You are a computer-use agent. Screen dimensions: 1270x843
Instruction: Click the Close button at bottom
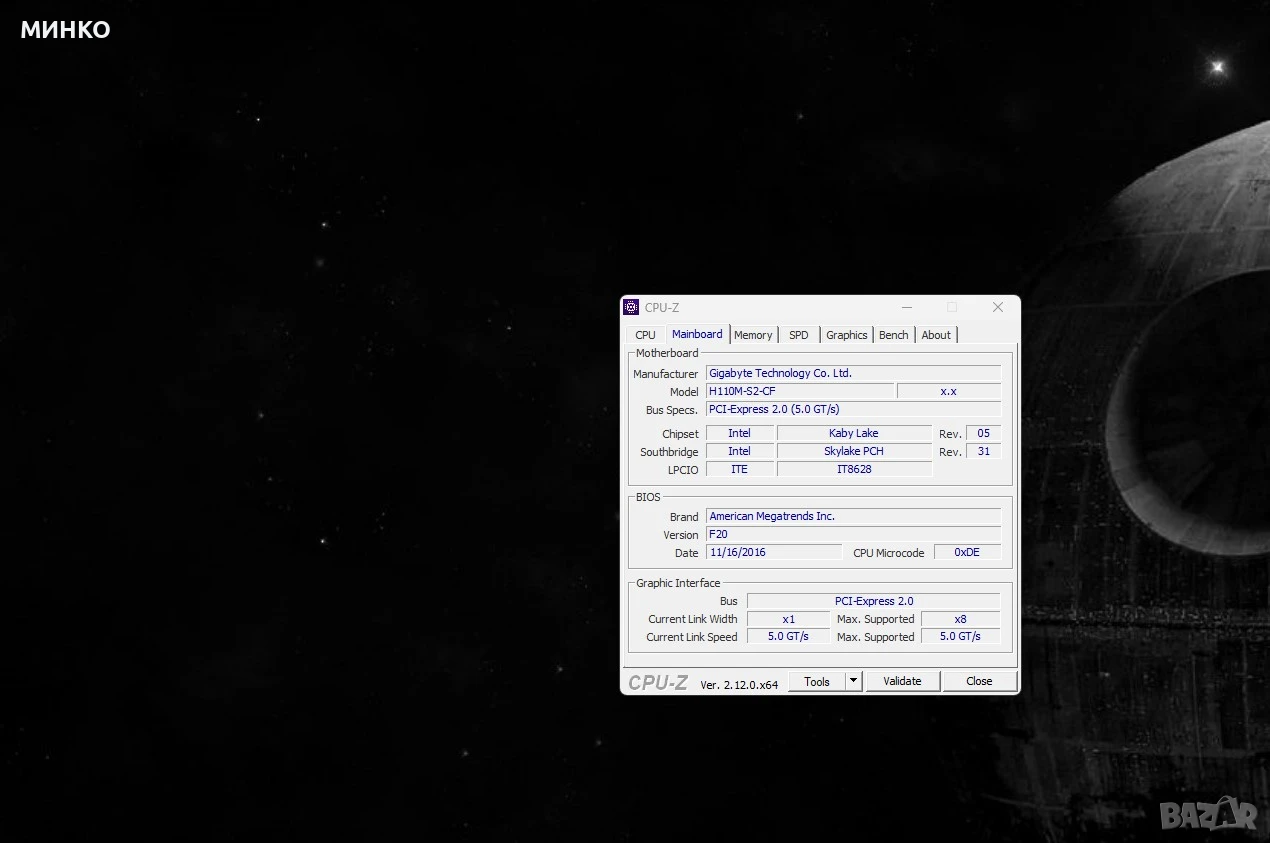[x=979, y=681]
